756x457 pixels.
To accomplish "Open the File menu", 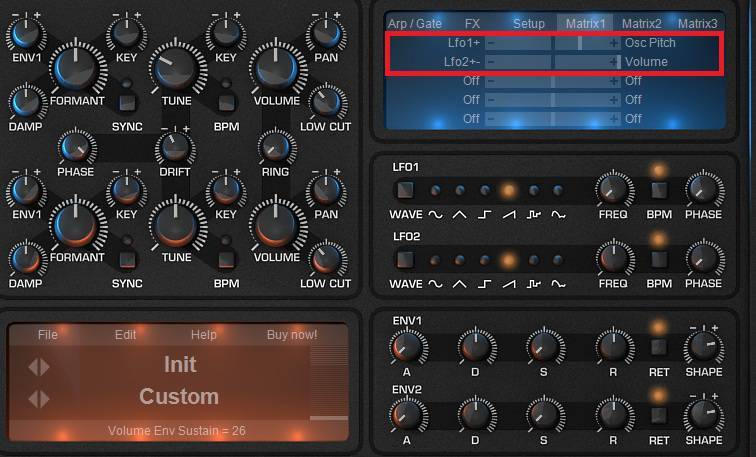I will pos(48,334).
